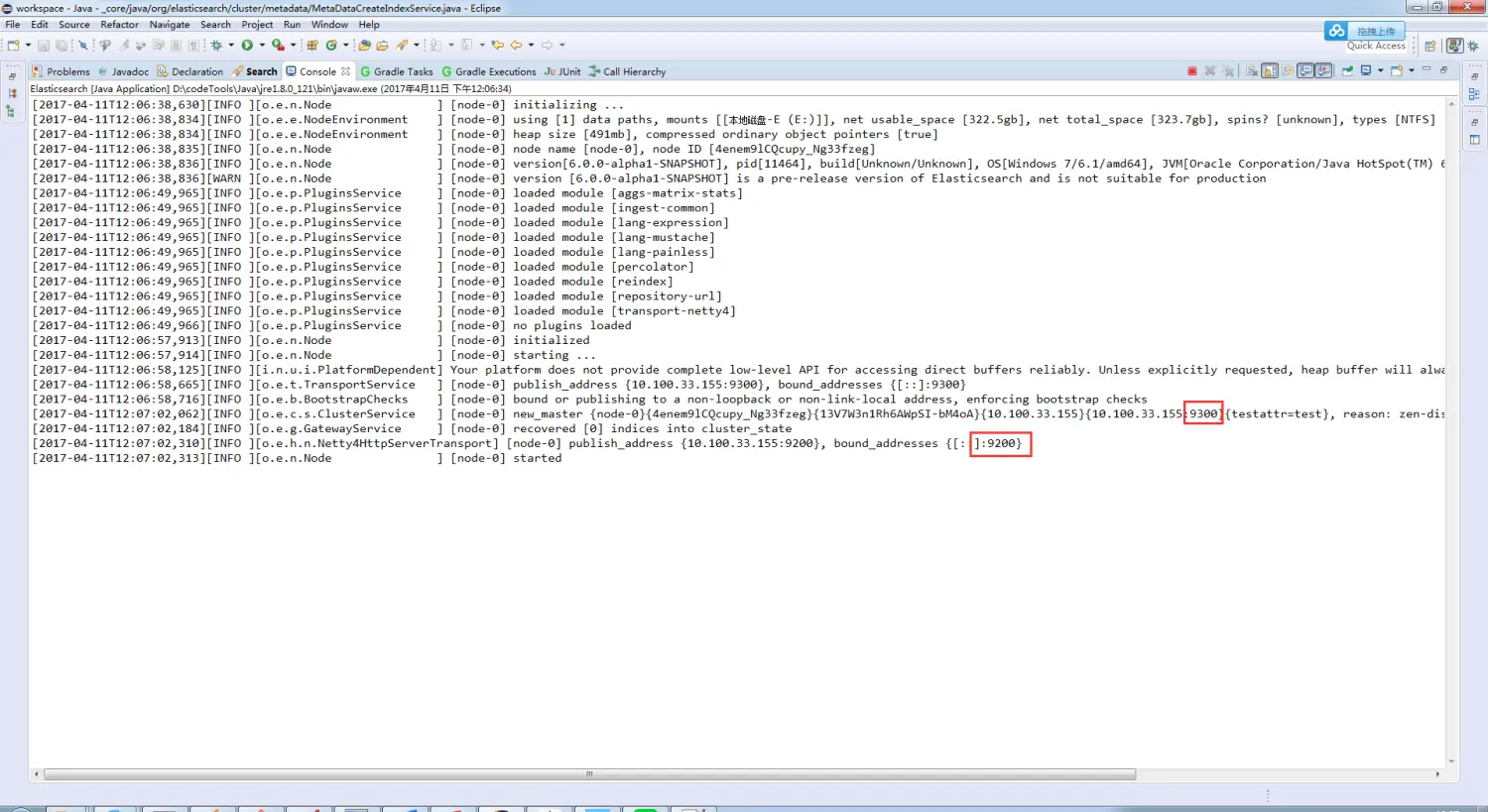This screenshot has height=812, width=1488.
Task: Click the Save icon in toolbar
Action: [x=44, y=45]
